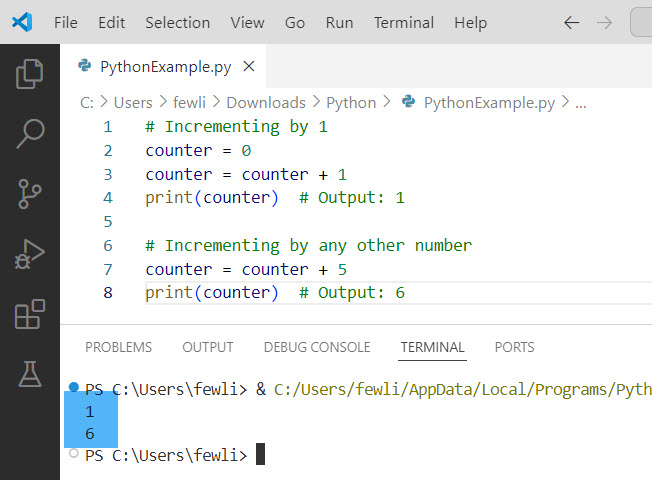Switch to the OUTPUT panel tab
This screenshot has width=652, height=480.
(x=208, y=347)
